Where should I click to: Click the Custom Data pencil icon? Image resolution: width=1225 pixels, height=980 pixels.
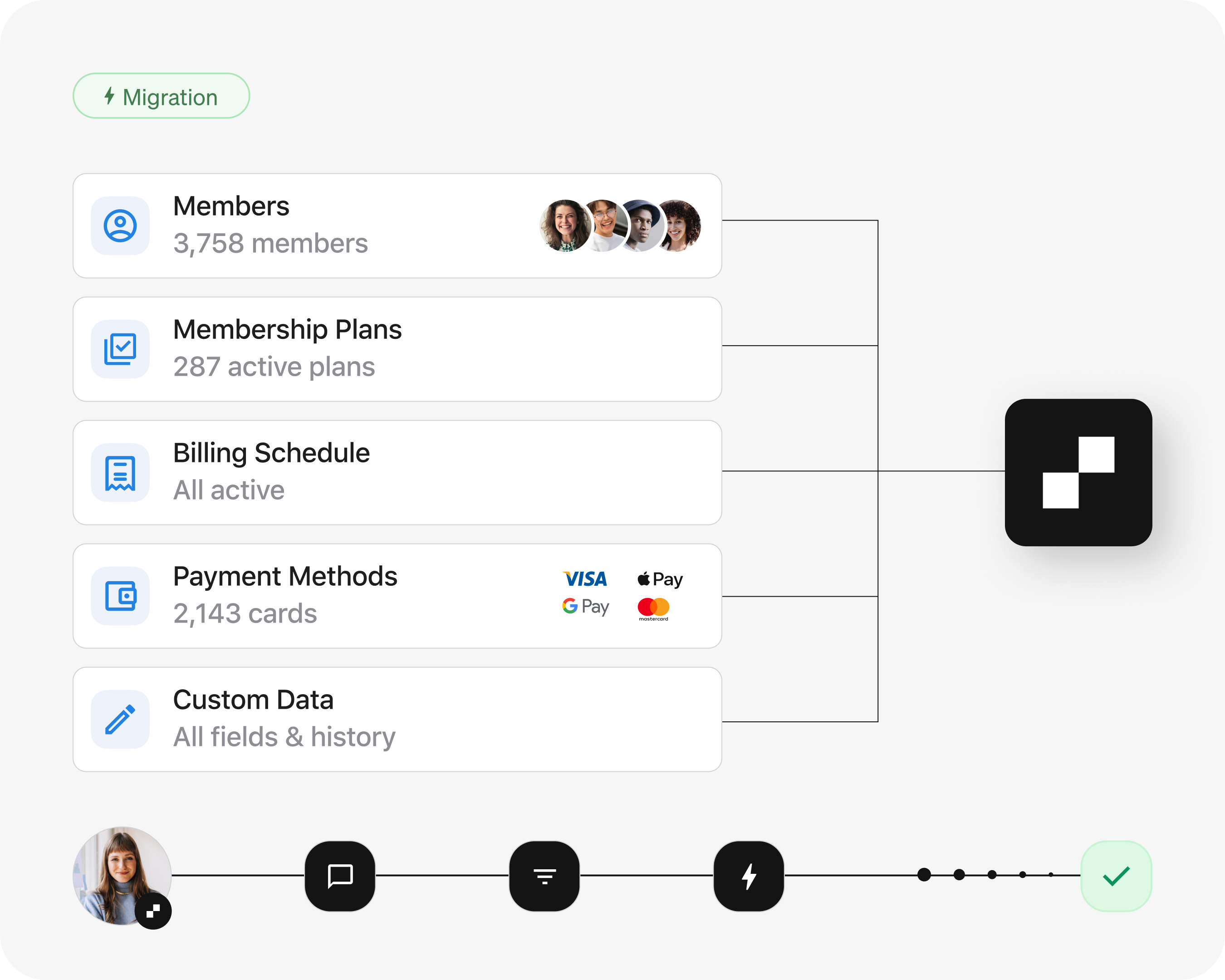click(x=120, y=719)
